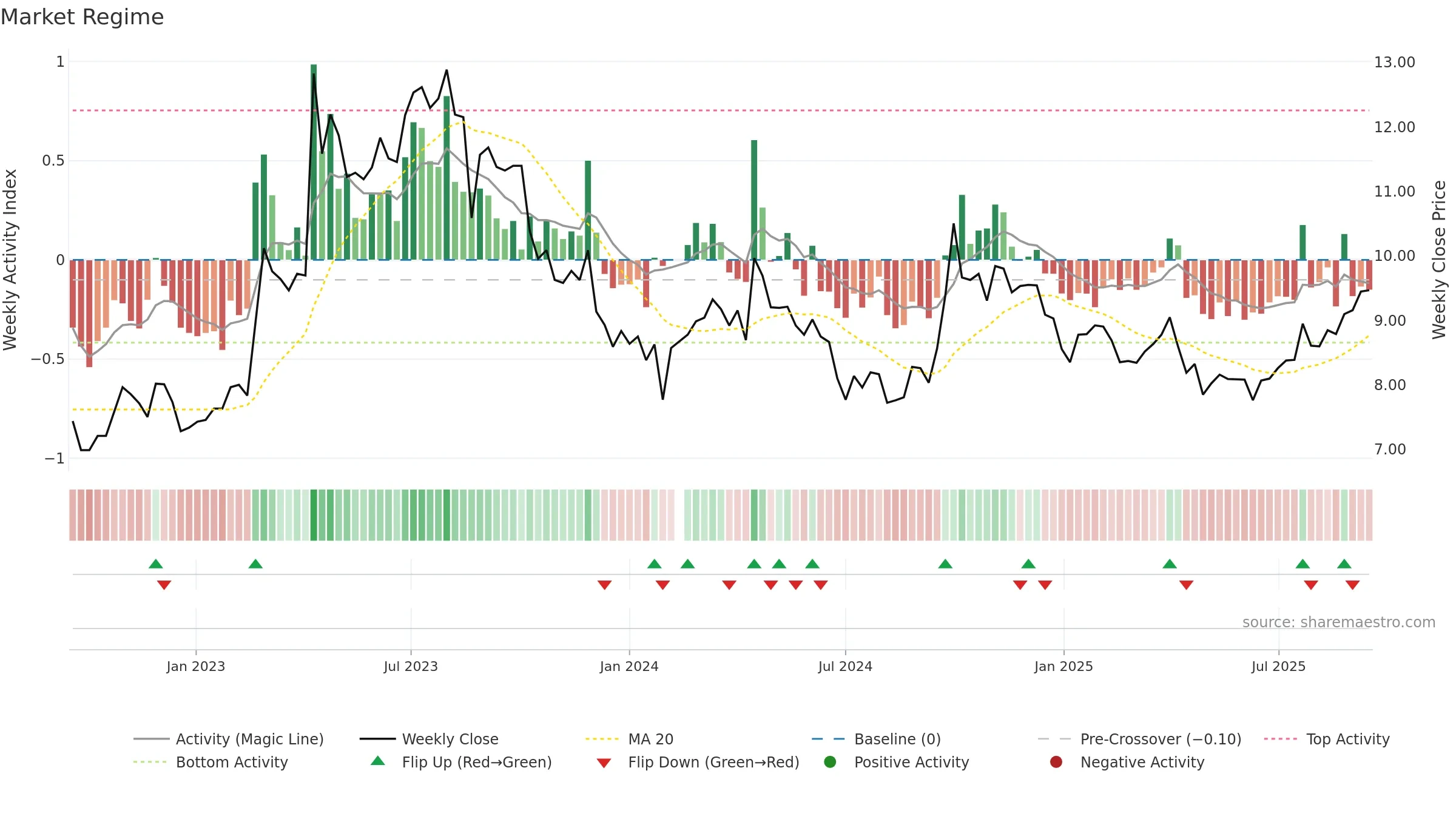Screen dimensions: 1456x819
Task: Click the last flip-up triangle after Jul 2025
Action: tap(1344, 564)
